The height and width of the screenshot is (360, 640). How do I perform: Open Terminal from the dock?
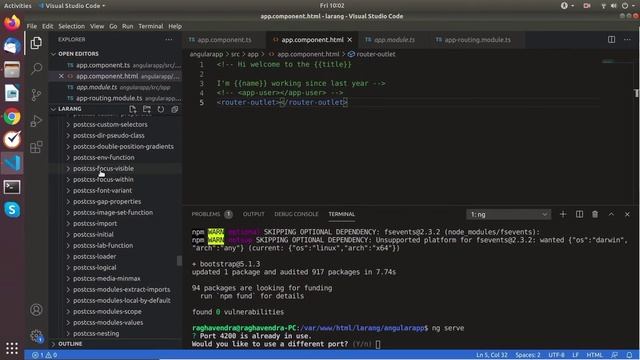coord(12,187)
